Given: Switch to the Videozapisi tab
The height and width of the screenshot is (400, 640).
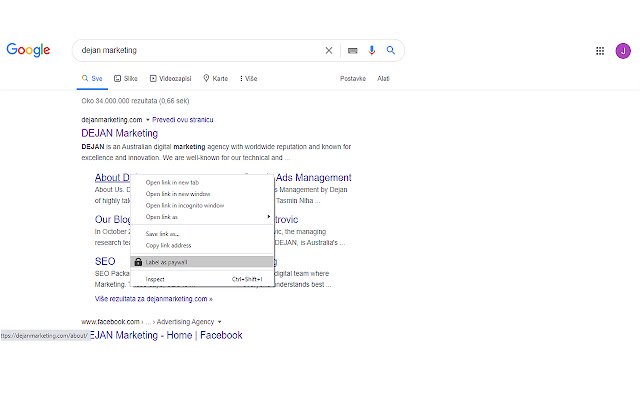Looking at the screenshot, I should 171,78.
